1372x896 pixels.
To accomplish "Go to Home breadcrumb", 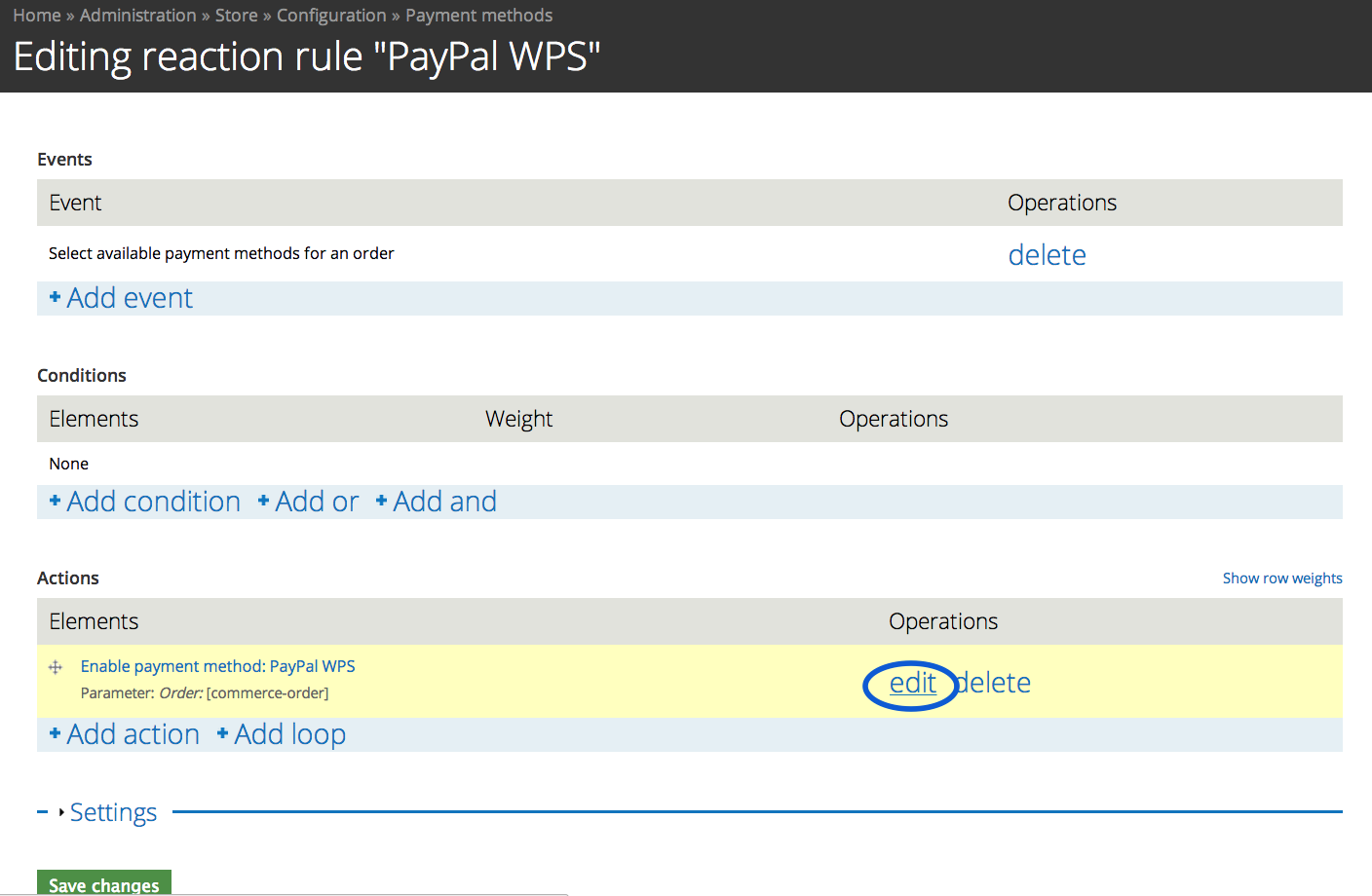I will [x=37, y=16].
